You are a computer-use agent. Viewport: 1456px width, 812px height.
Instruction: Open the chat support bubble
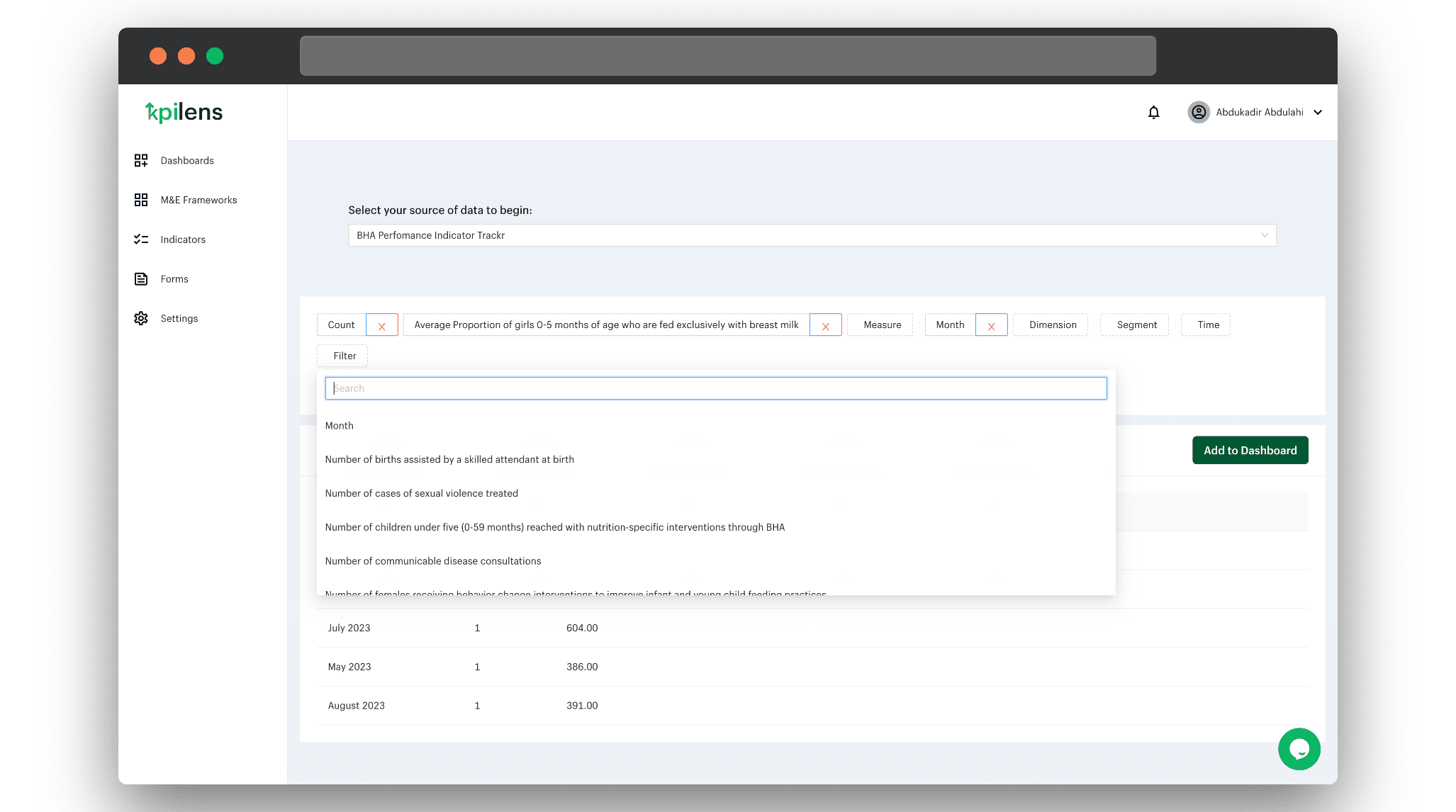pyautogui.click(x=1299, y=749)
